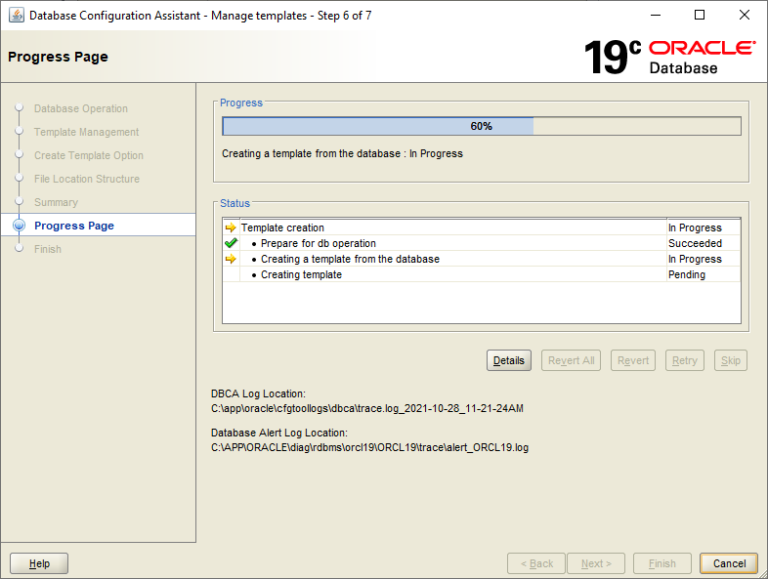Viewport: 768px width, 579px height.
Task: Click the green checkmark for Prepare for db operation
Action: (231, 243)
